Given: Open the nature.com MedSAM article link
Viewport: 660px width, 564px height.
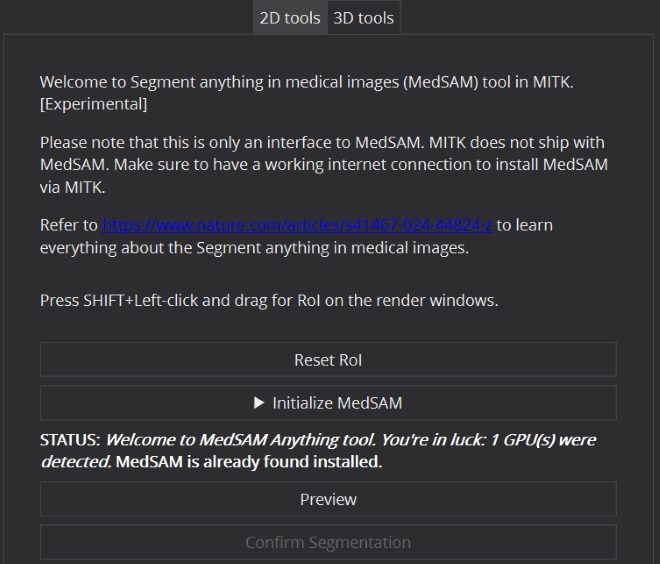Looking at the screenshot, I should (x=297, y=225).
